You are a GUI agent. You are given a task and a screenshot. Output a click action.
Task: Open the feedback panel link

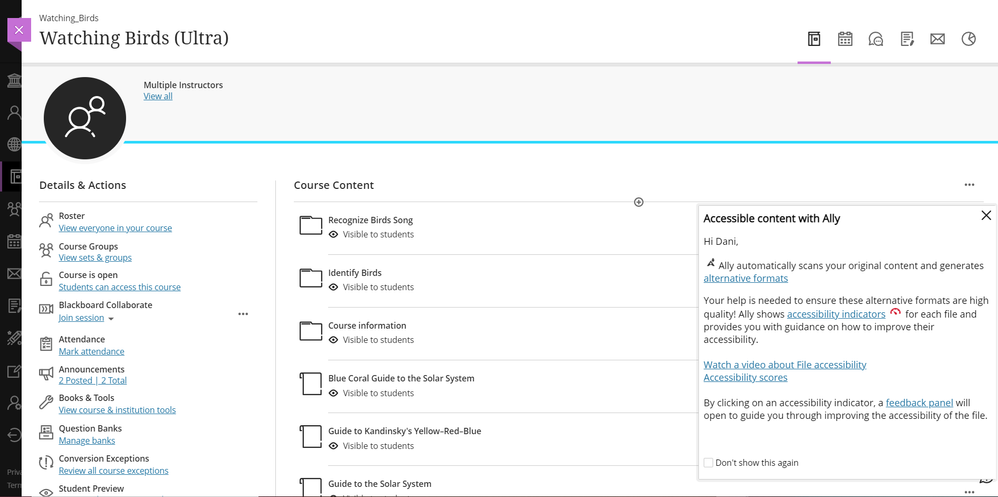click(919, 402)
